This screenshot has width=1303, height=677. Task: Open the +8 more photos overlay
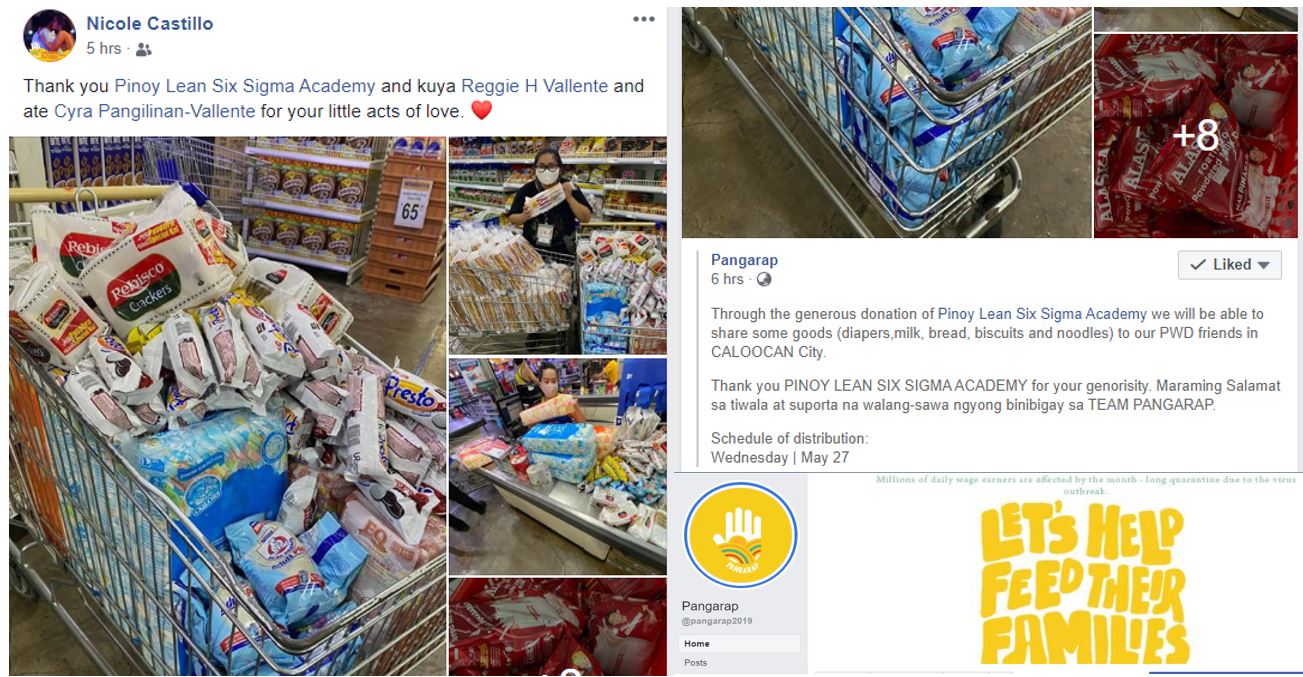[1195, 136]
